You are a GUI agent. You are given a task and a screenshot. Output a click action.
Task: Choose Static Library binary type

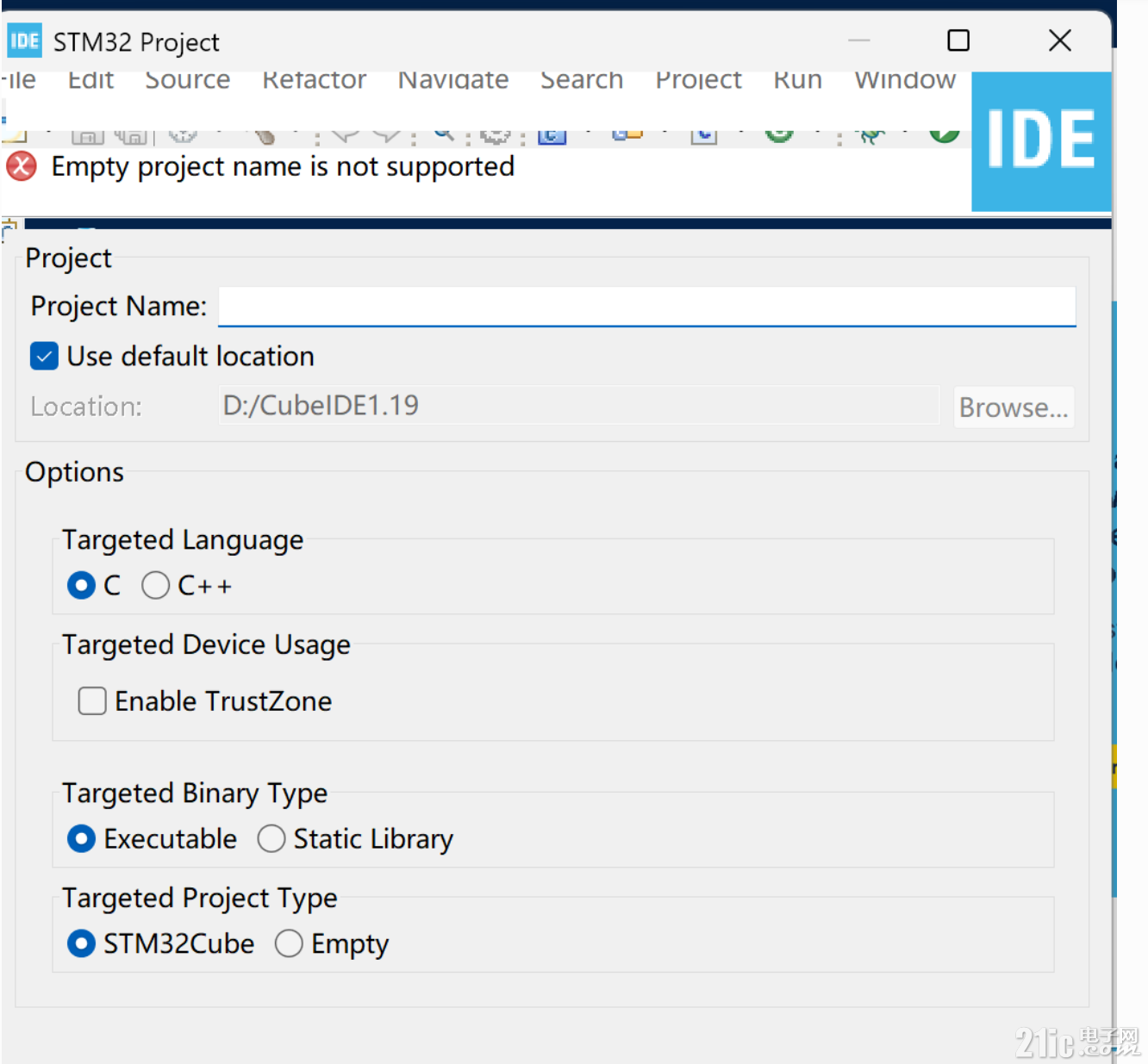pos(271,838)
